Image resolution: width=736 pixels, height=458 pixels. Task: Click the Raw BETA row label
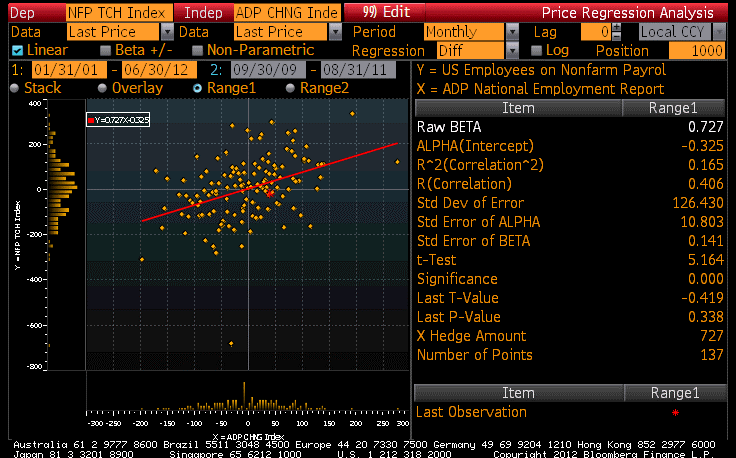click(x=449, y=127)
